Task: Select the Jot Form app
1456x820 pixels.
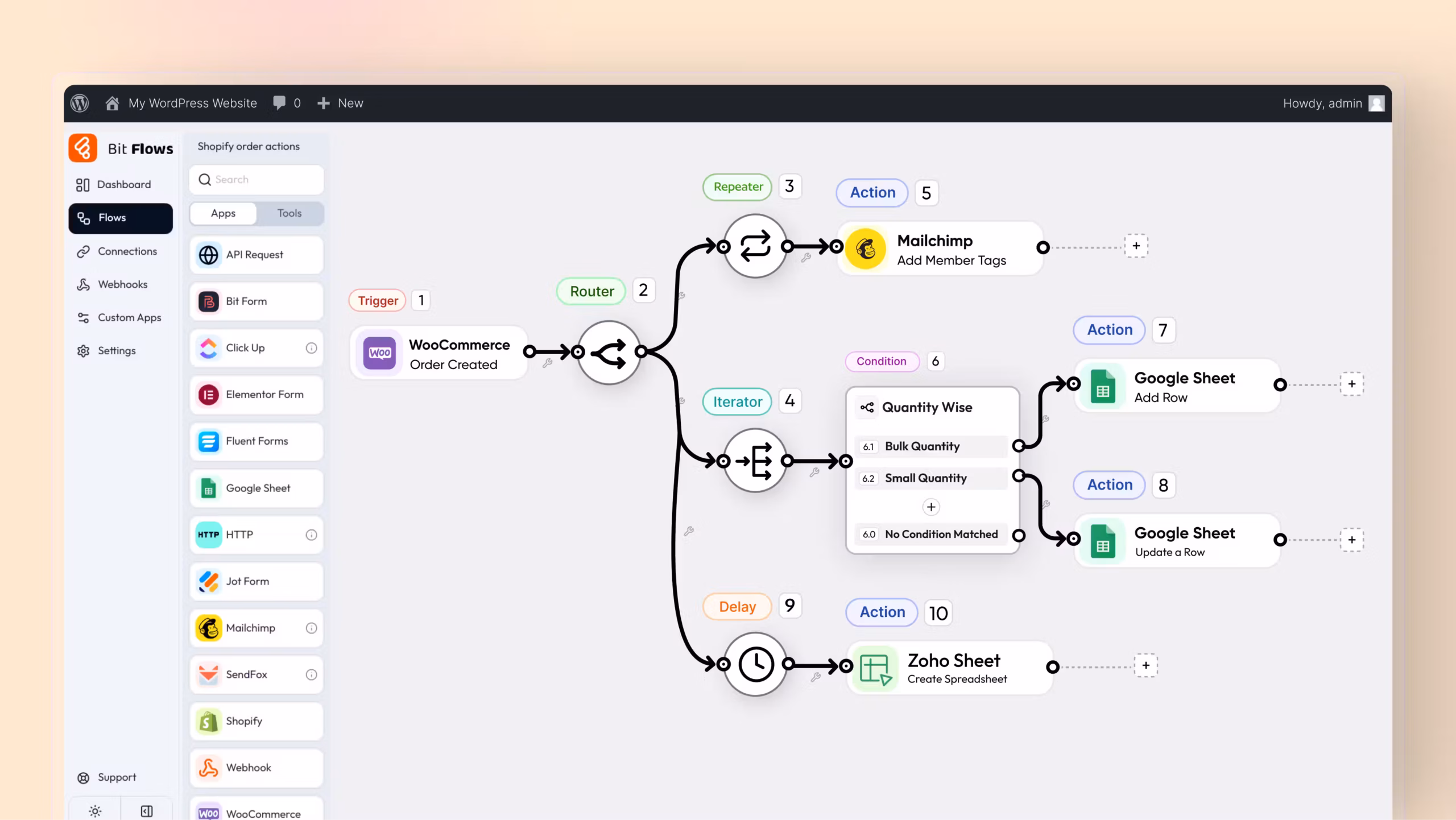Action: 257,581
